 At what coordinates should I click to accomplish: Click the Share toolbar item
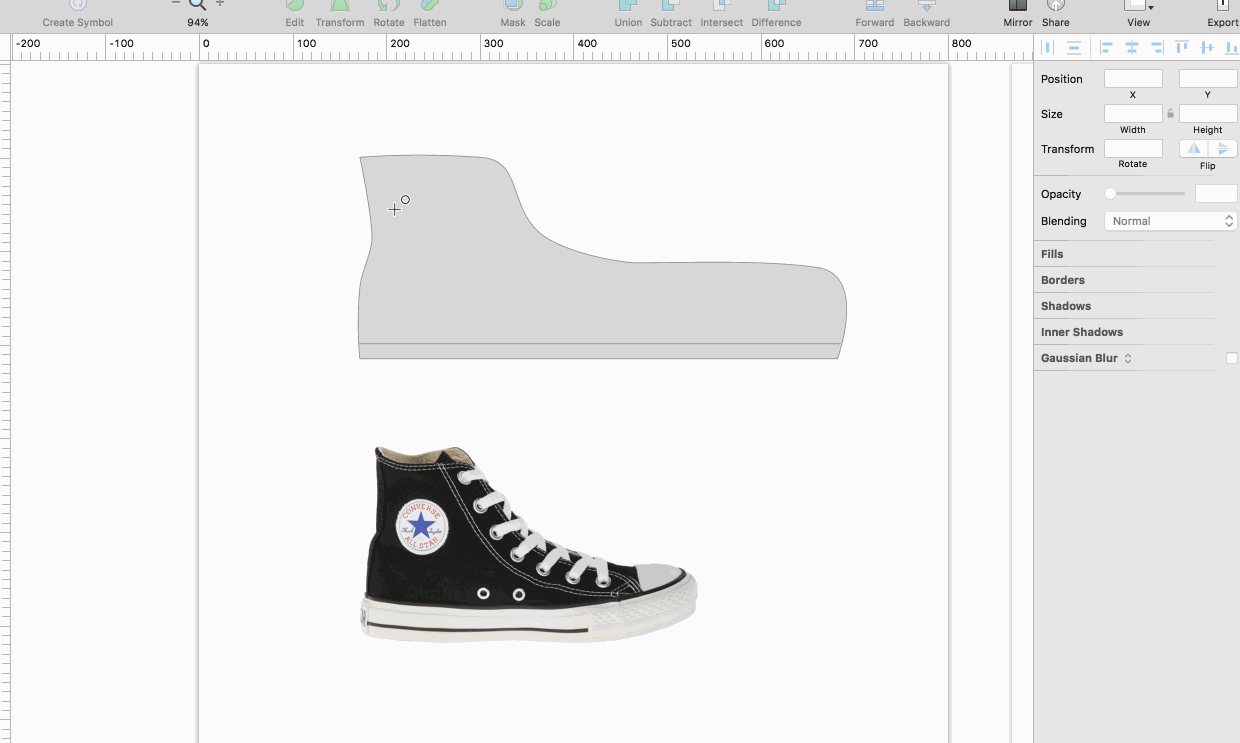(1056, 15)
